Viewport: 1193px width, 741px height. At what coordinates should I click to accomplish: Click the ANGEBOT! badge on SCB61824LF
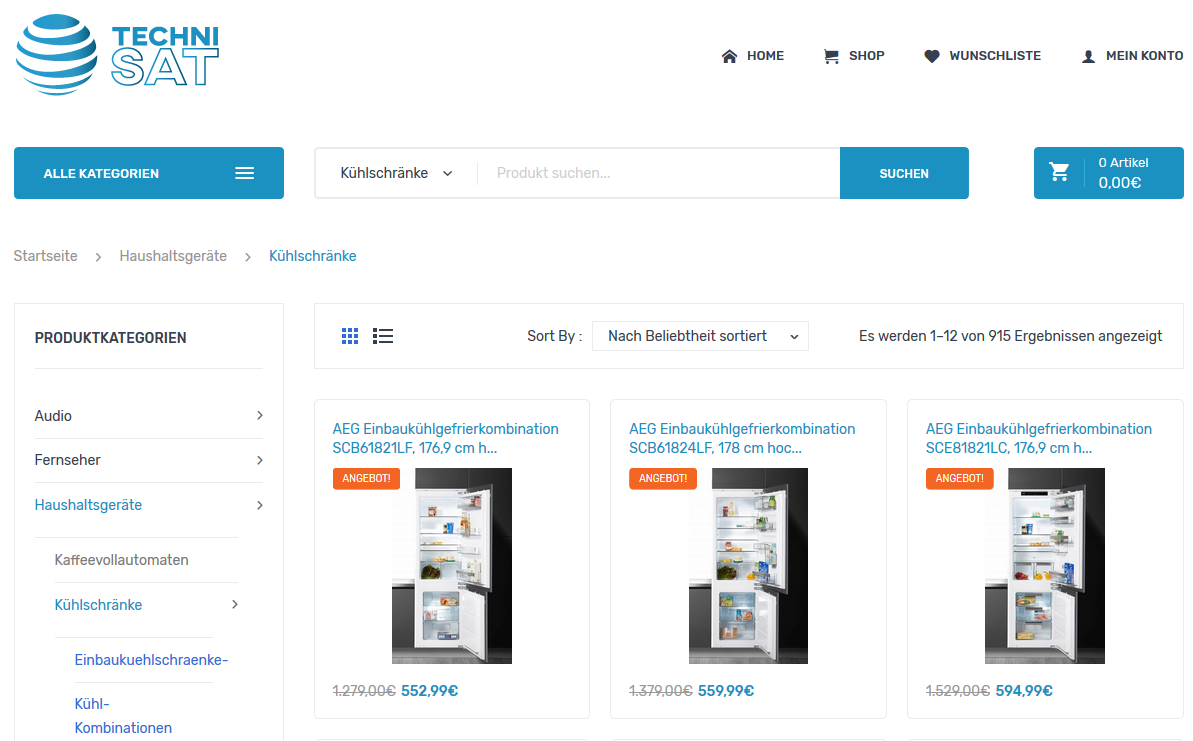click(x=663, y=479)
